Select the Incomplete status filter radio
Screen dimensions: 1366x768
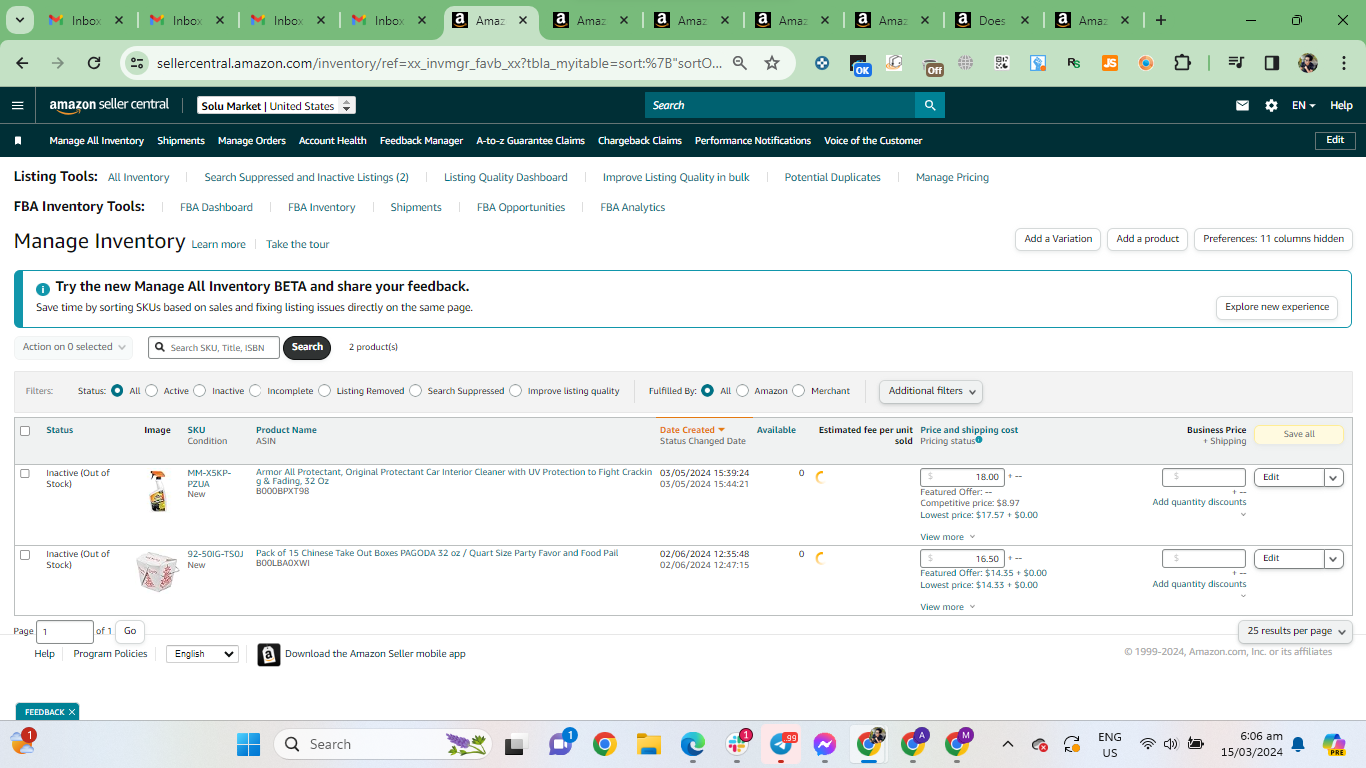pyautogui.click(x=256, y=391)
